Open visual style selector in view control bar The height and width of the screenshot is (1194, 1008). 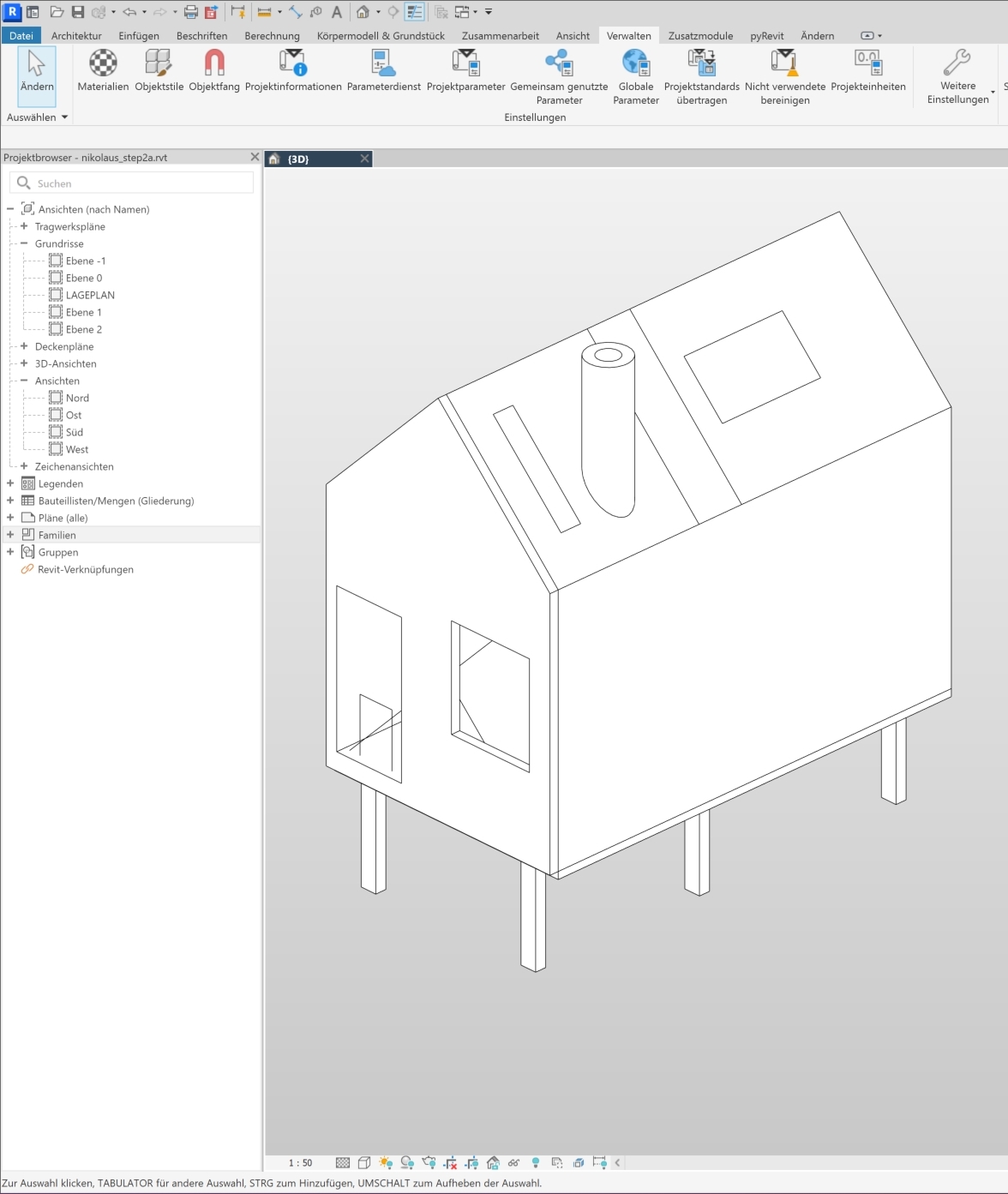click(x=364, y=1163)
